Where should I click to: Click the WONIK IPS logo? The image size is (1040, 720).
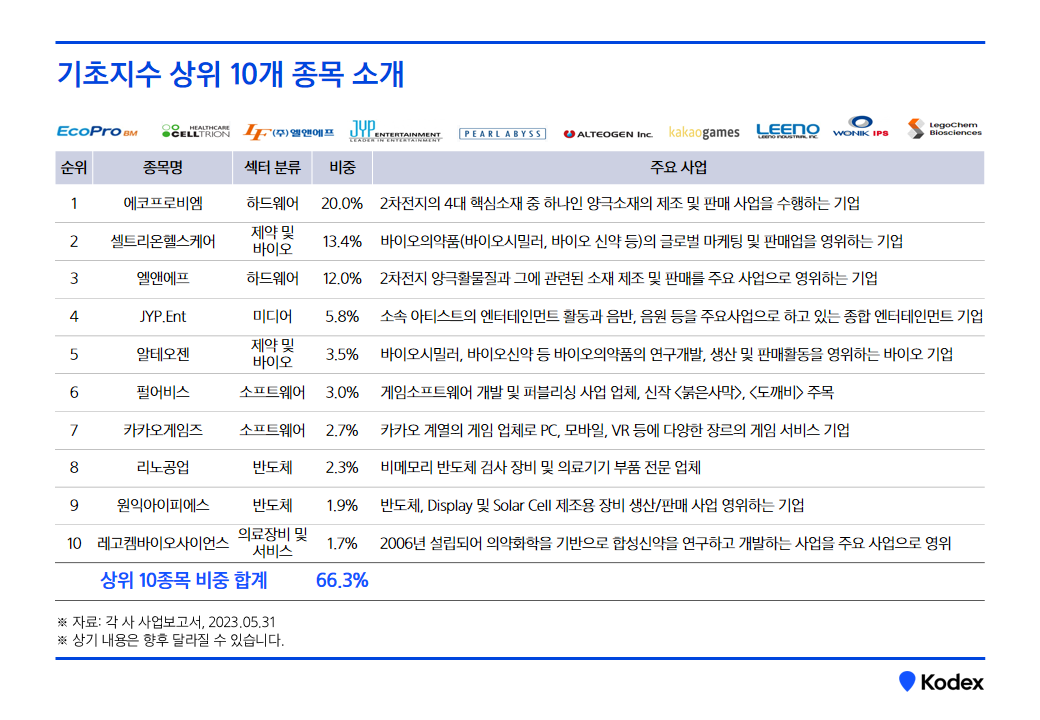860,128
